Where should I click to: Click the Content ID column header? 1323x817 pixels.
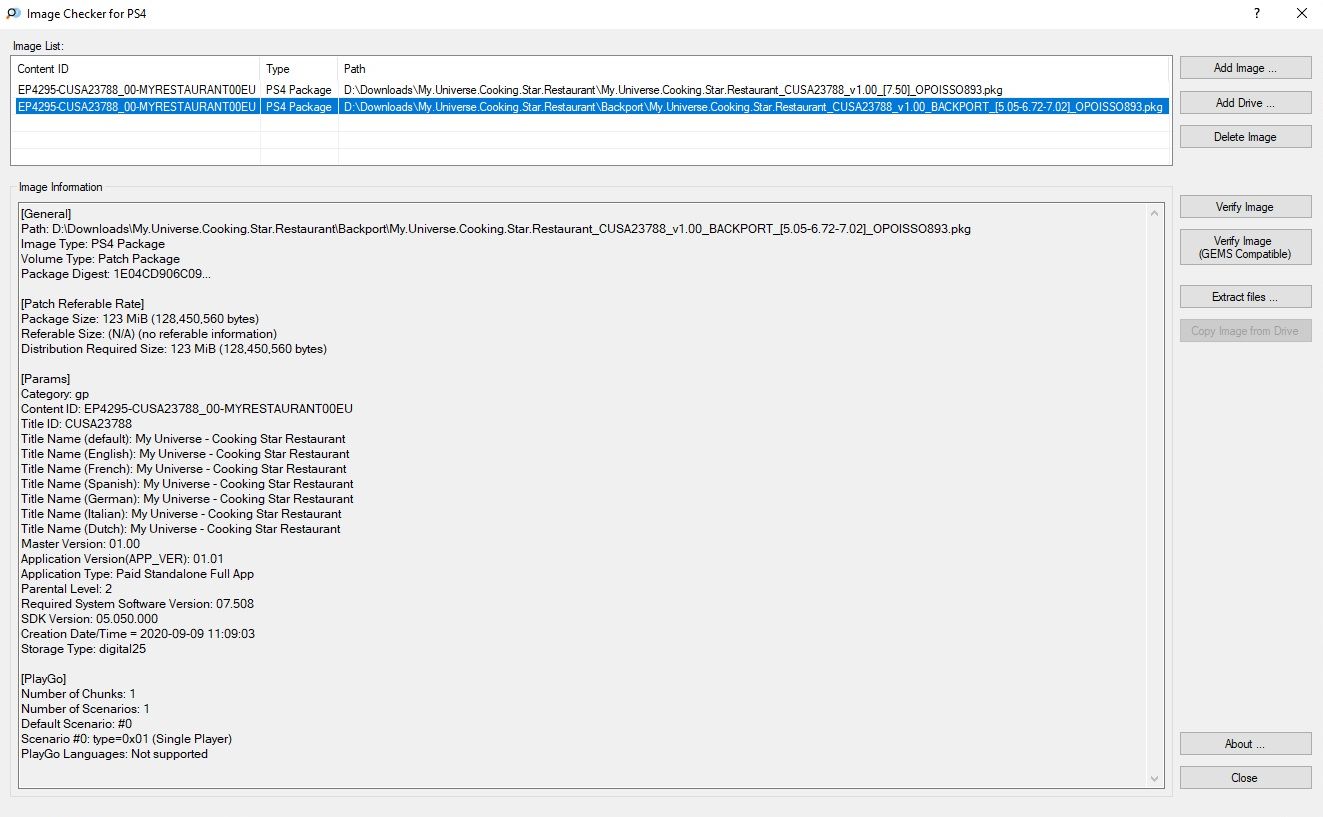pos(136,69)
